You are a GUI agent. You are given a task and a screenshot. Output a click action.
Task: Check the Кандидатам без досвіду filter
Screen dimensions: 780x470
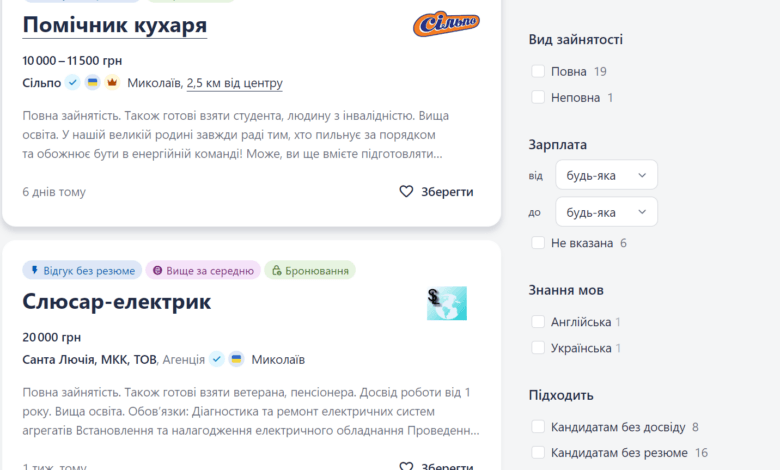coord(538,427)
